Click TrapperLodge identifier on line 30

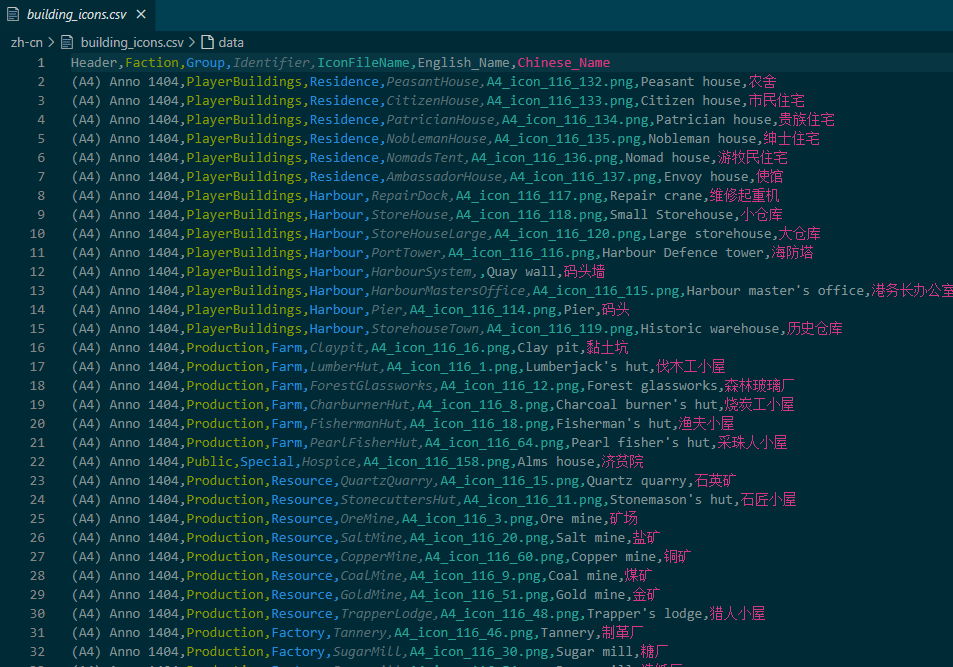point(387,614)
